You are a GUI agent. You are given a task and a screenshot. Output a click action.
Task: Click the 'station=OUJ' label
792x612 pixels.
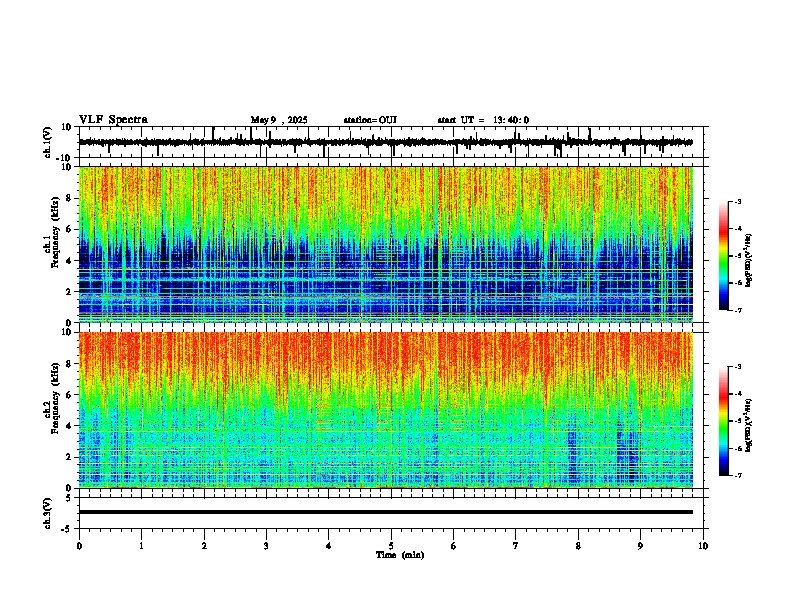[370, 120]
